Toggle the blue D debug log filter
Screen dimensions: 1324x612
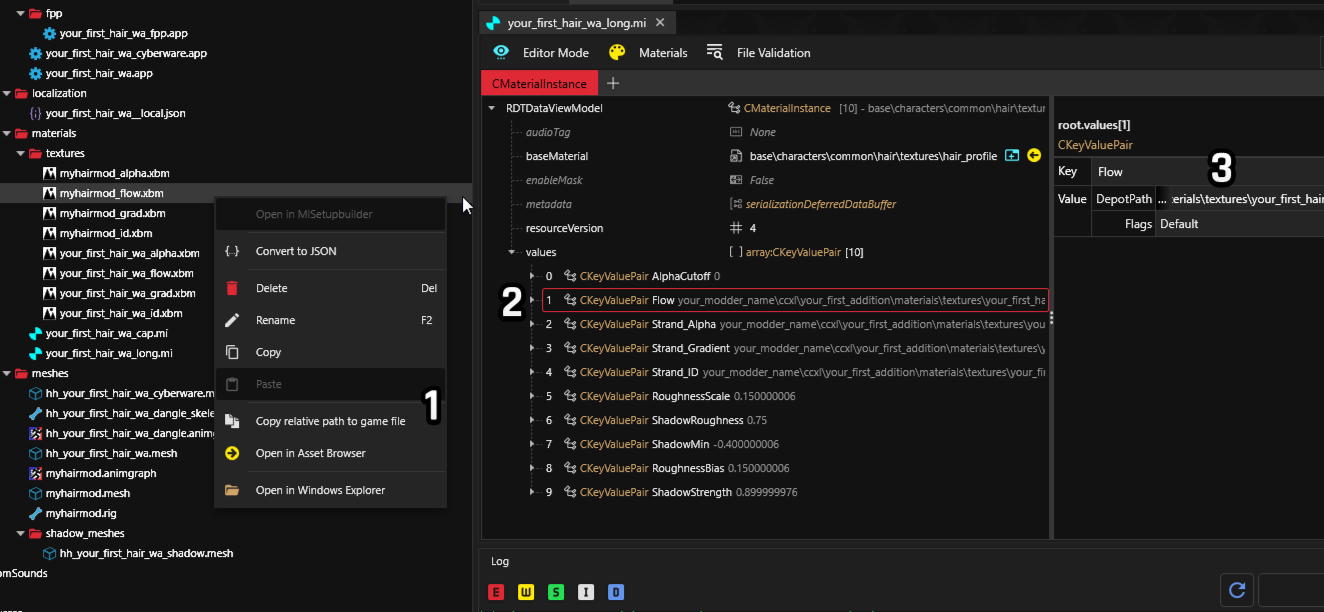616,592
